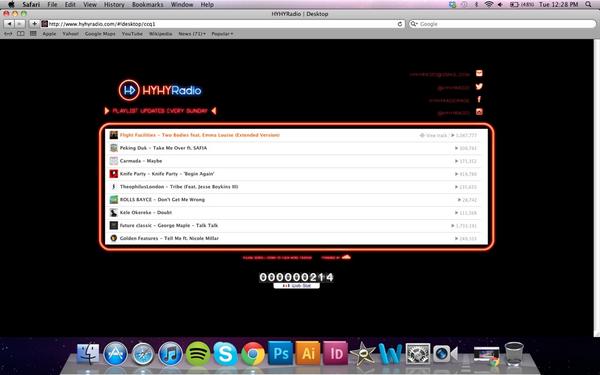The width and height of the screenshot is (600, 375).
Task: Open Finder from the Dock
Action: 88,353
